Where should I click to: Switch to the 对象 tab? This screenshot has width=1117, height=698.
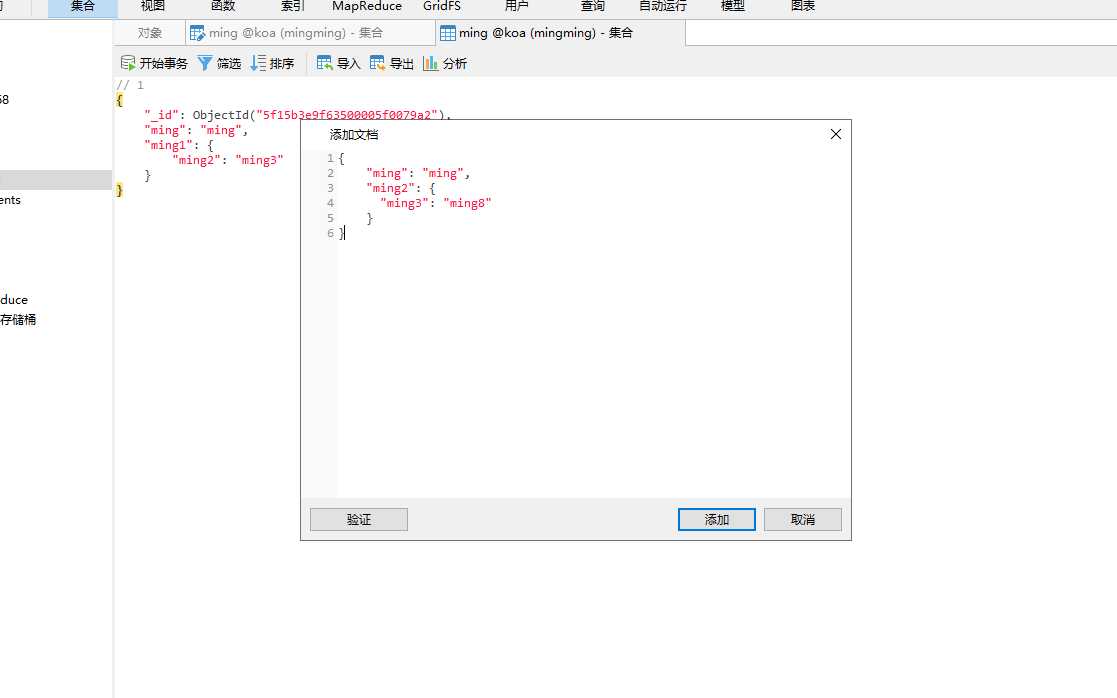tap(150, 33)
